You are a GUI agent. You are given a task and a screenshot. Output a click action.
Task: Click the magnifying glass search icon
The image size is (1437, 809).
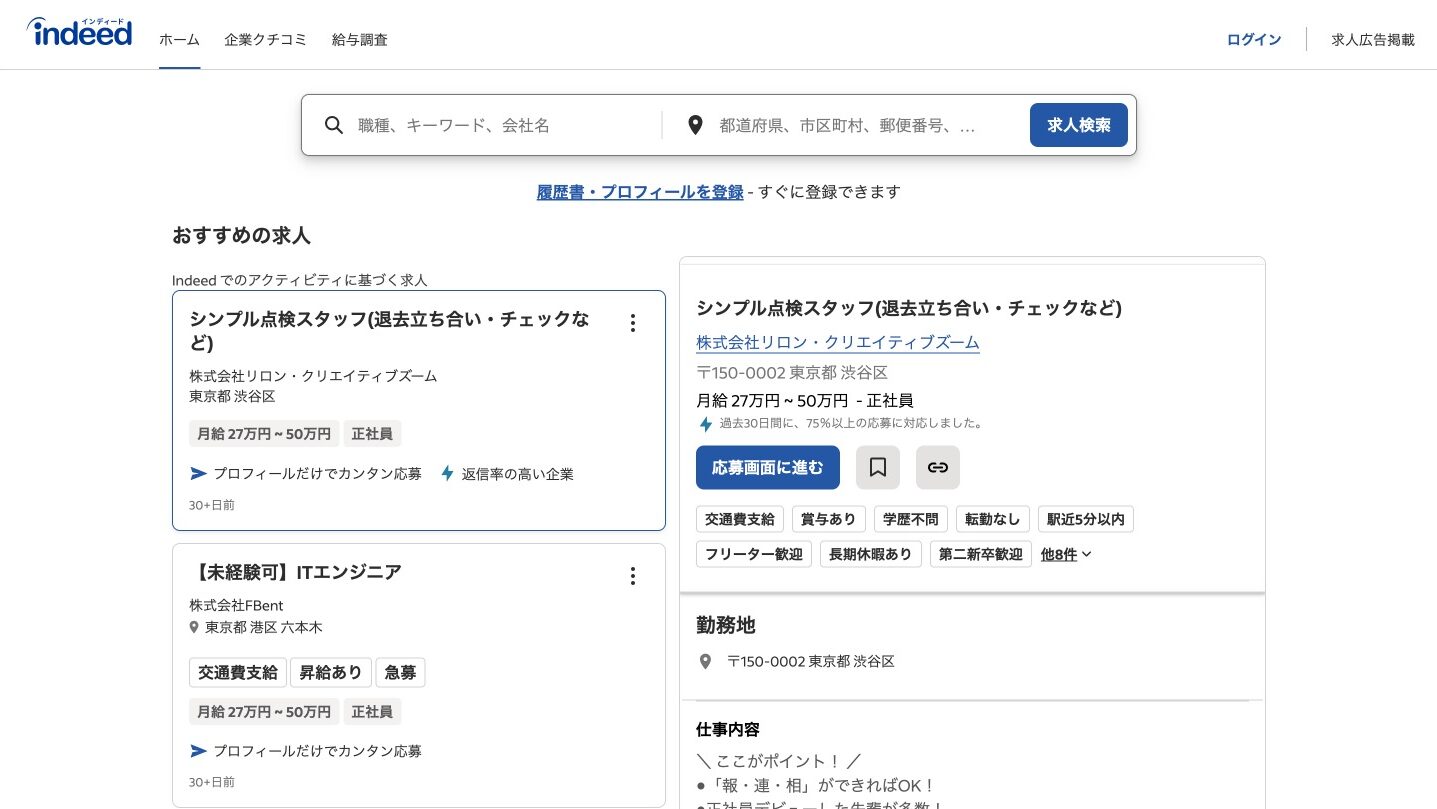click(334, 125)
